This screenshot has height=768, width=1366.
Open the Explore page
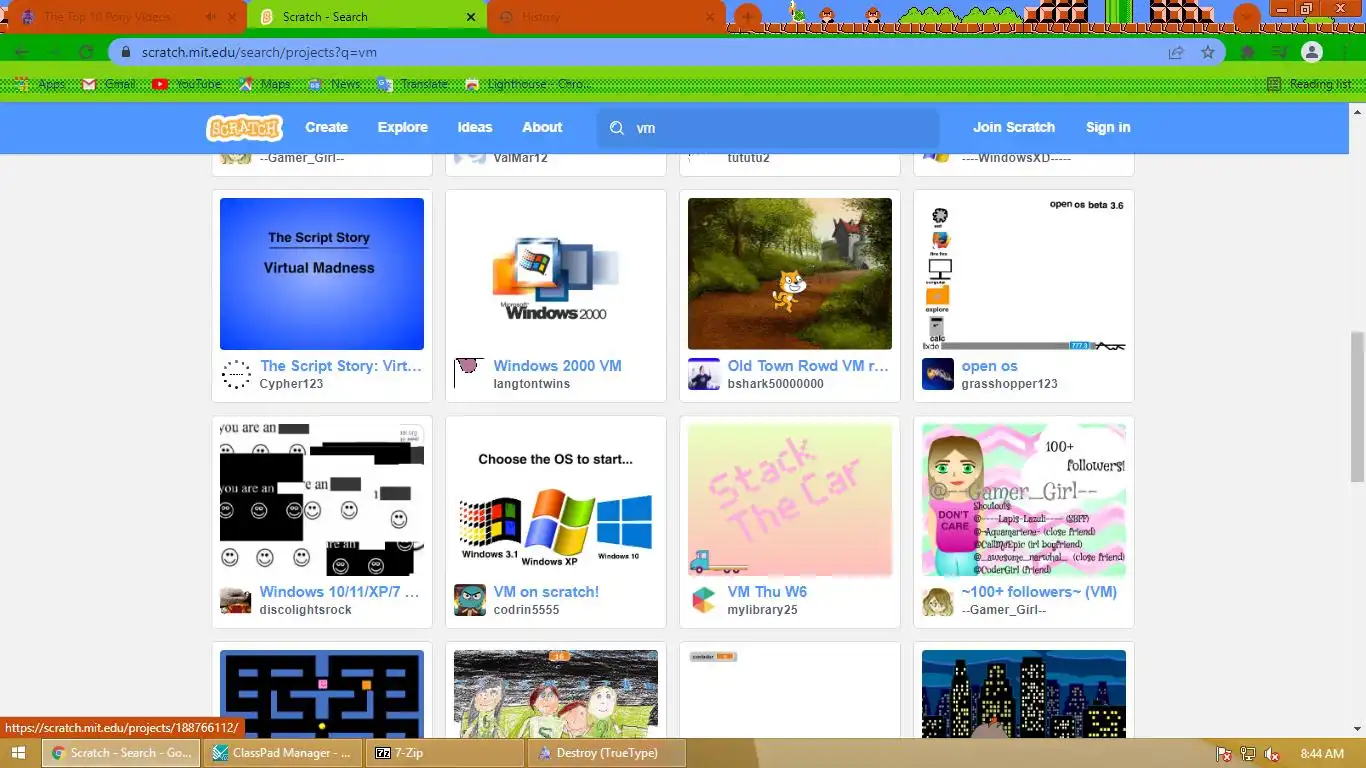402,127
